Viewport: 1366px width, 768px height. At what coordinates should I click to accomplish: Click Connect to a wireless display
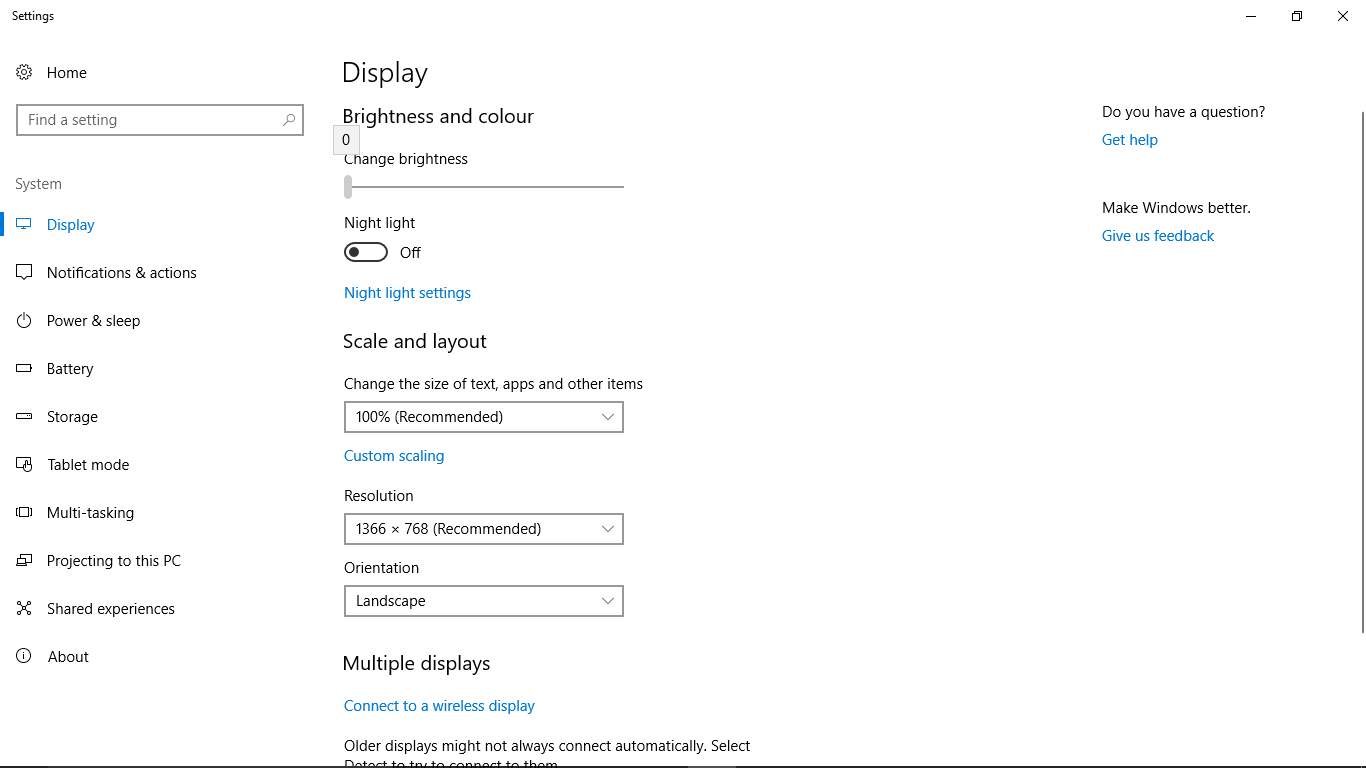(439, 705)
